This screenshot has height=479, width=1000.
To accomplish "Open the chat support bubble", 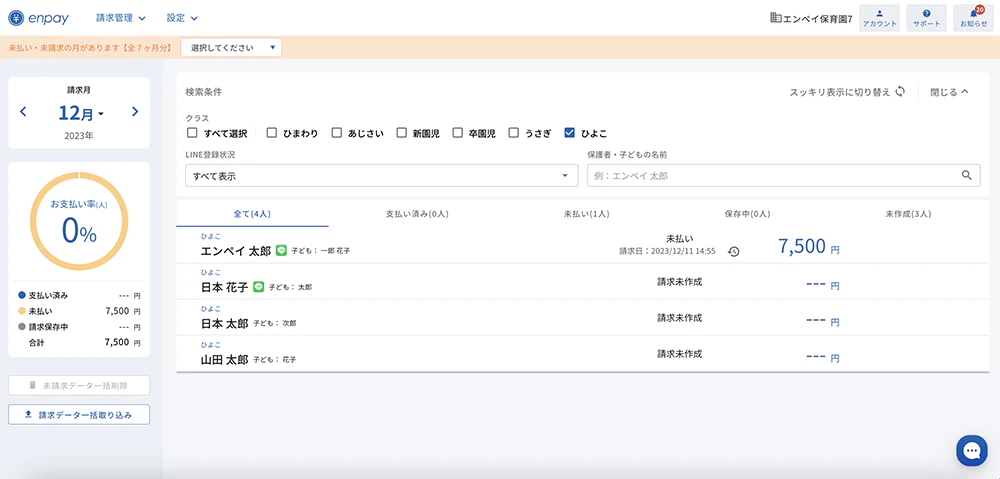I will pos(971,451).
